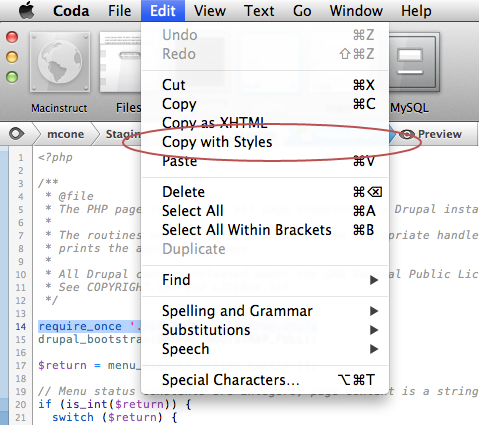Select the Staging path bar segment

pos(123,134)
